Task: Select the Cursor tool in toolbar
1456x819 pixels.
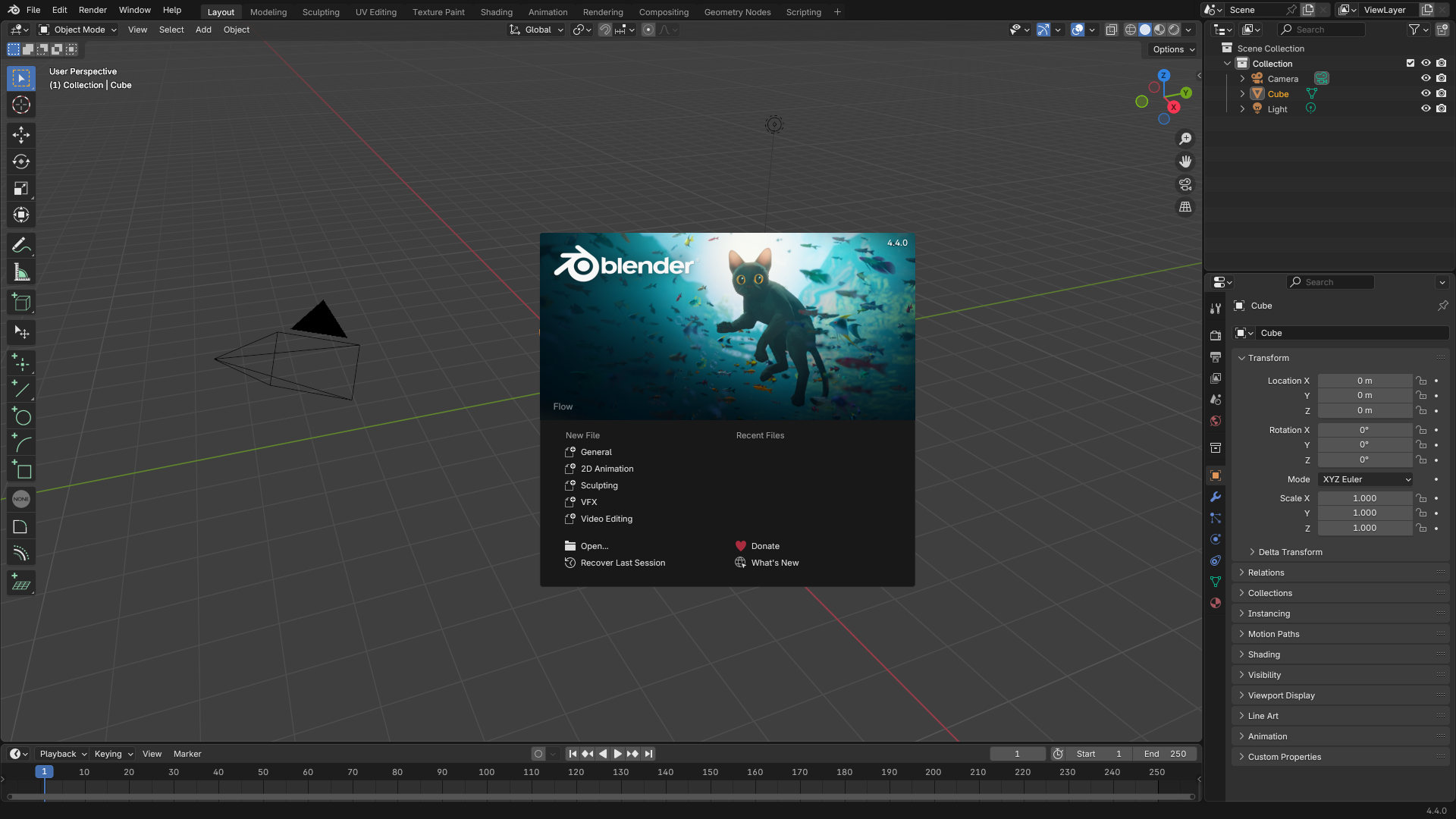Action: (21, 105)
